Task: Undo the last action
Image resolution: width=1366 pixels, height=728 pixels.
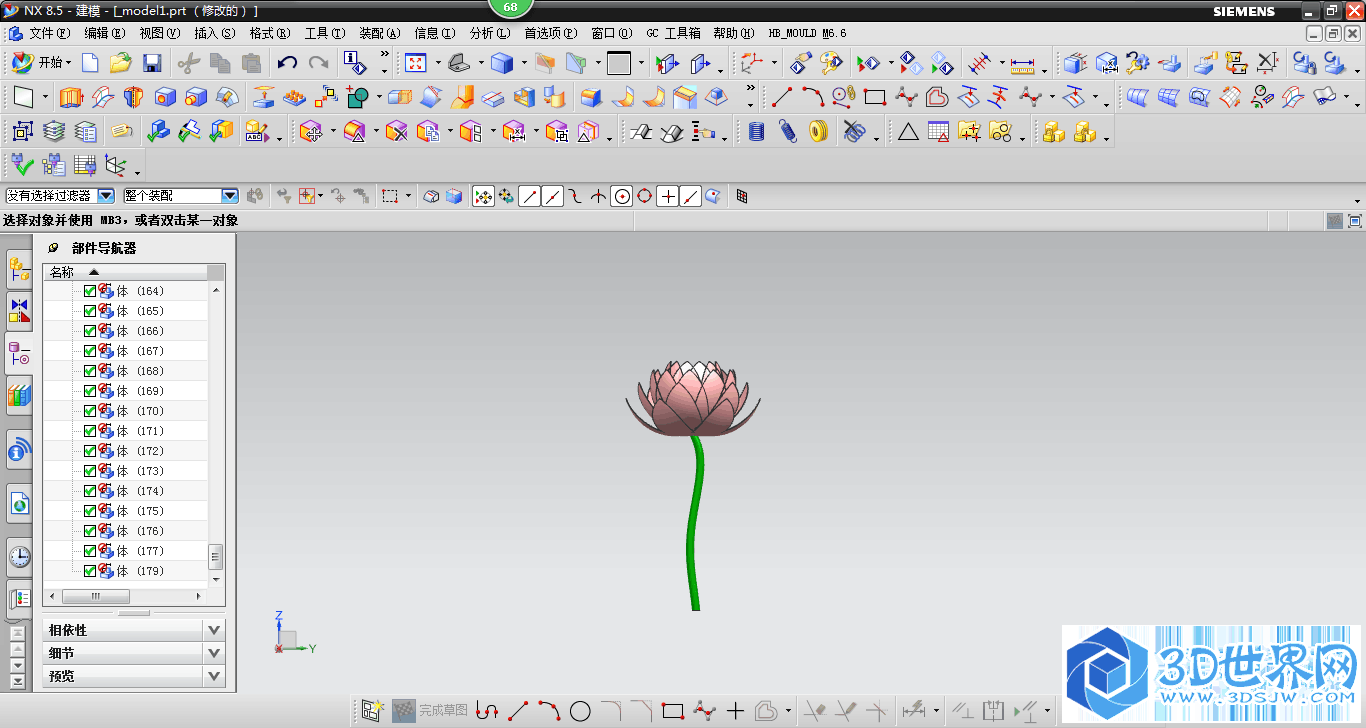Action: coord(287,64)
